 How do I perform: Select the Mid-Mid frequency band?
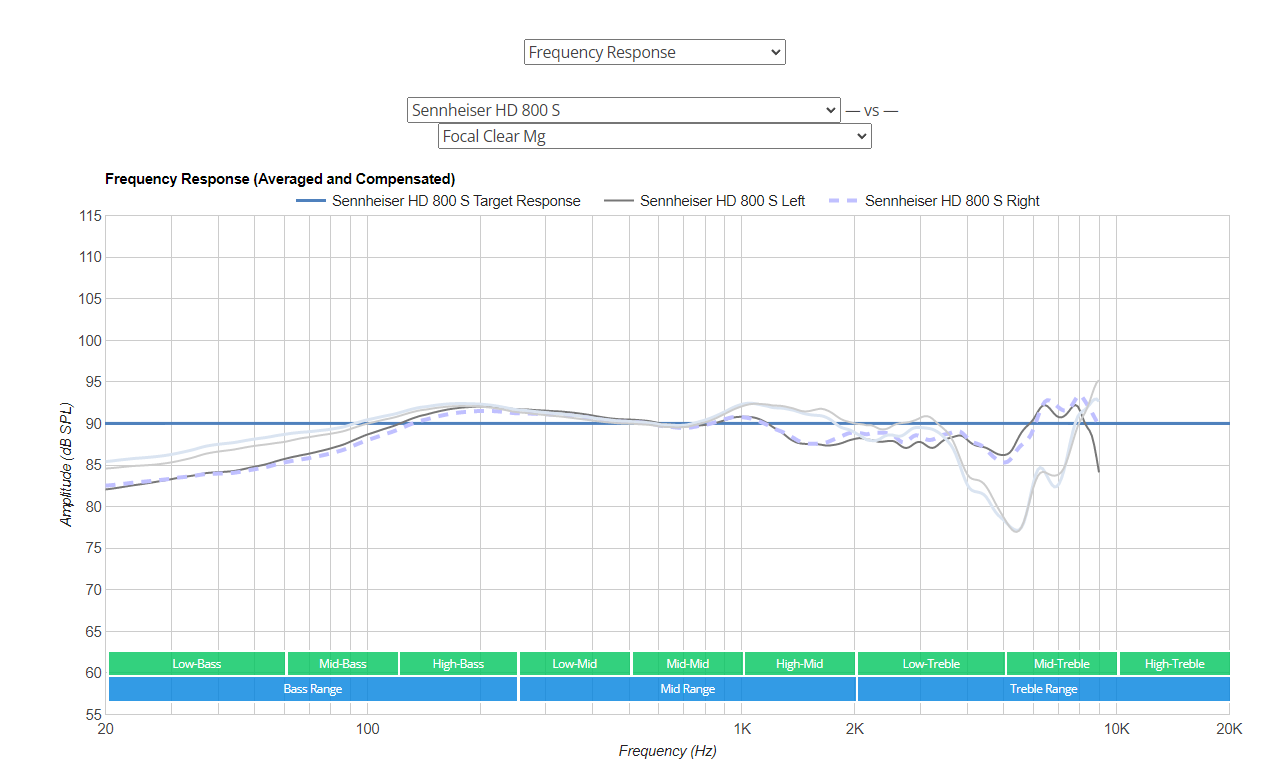(688, 664)
